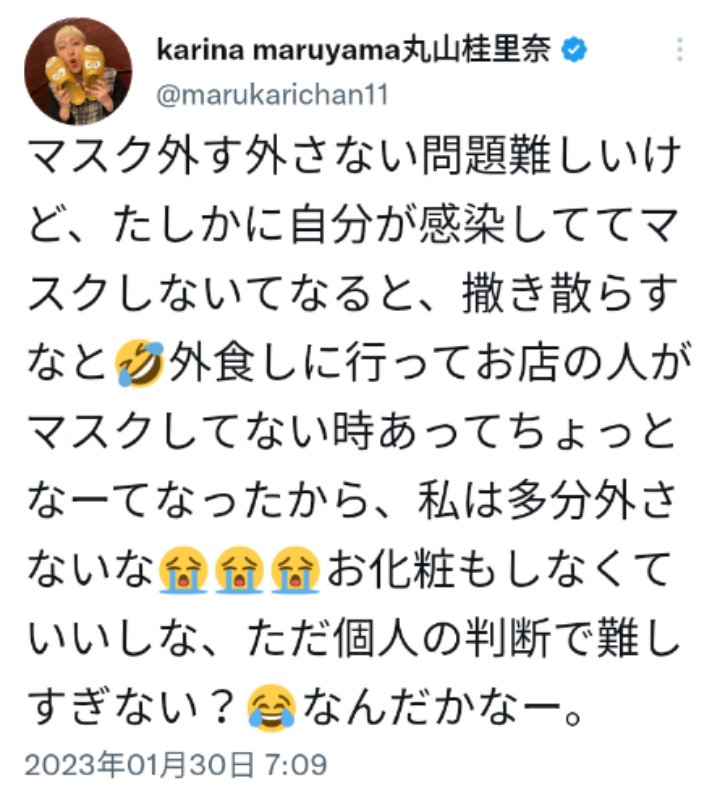
Task: Click the closing text なんだかなー。
Action: (443, 707)
